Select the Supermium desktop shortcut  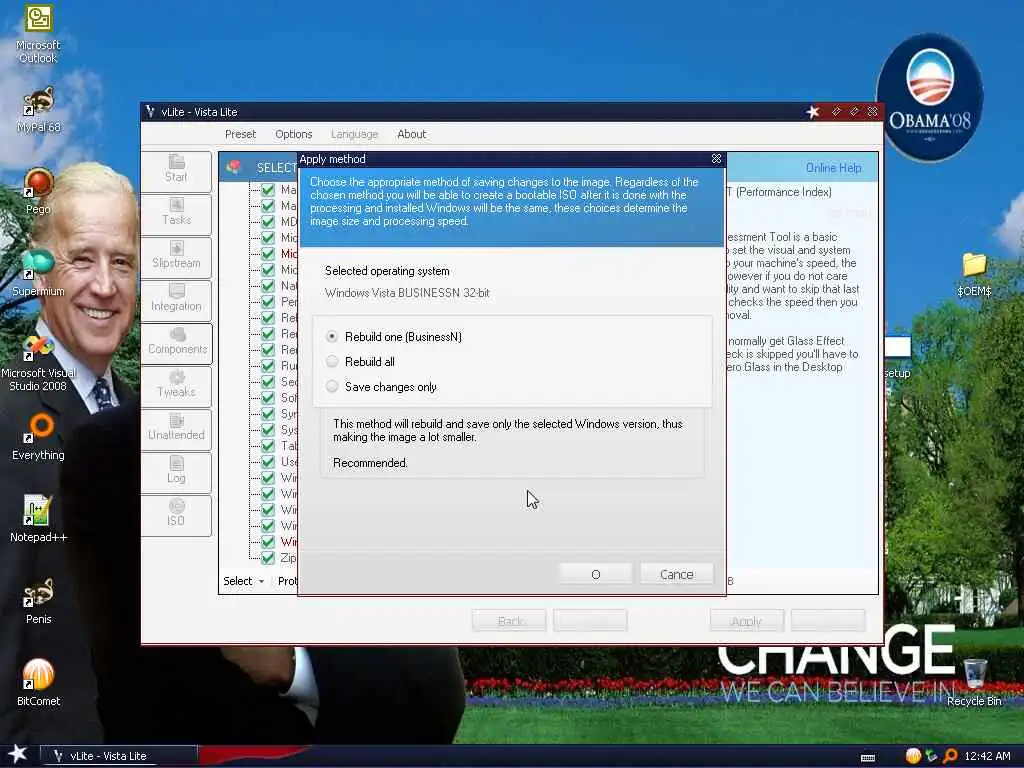point(38,273)
